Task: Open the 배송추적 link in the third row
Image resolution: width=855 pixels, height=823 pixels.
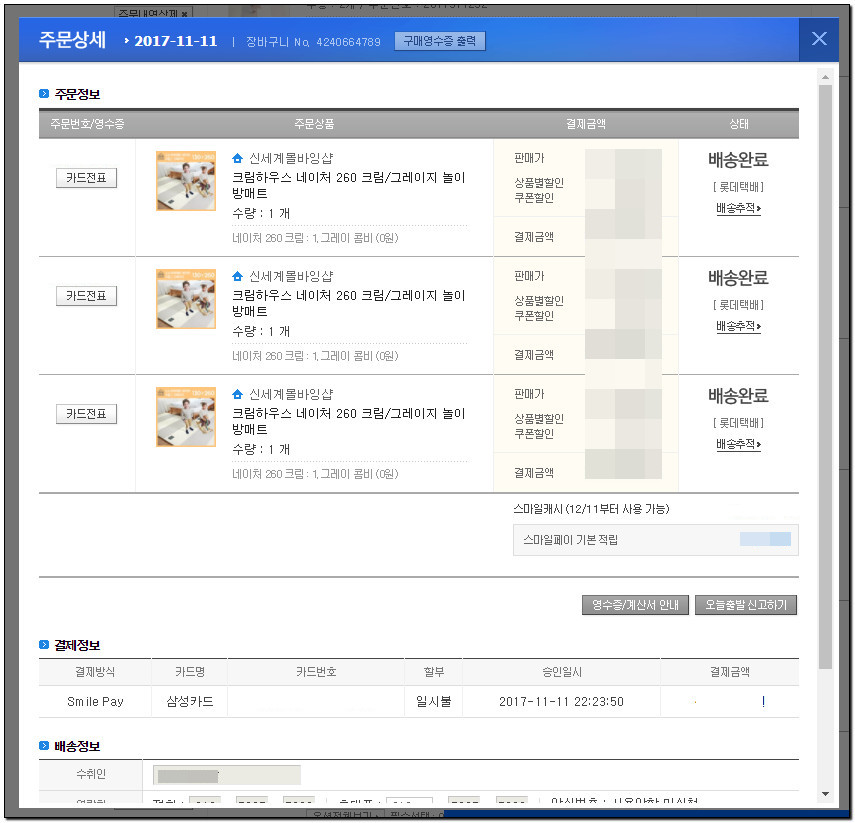Action: click(x=738, y=444)
